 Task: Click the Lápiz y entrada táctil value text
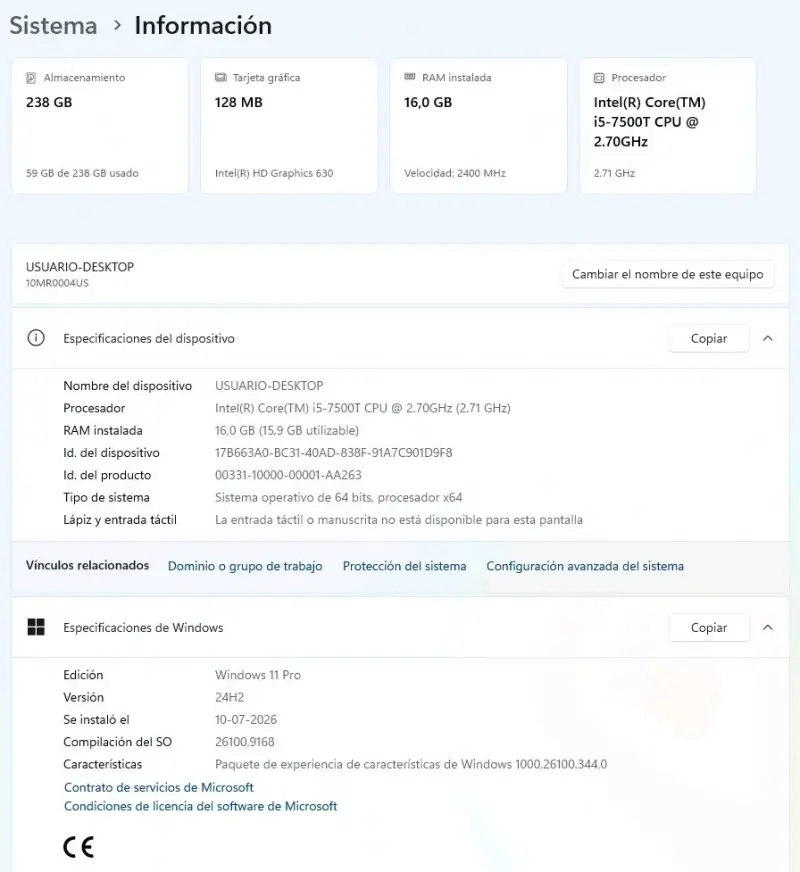click(399, 520)
